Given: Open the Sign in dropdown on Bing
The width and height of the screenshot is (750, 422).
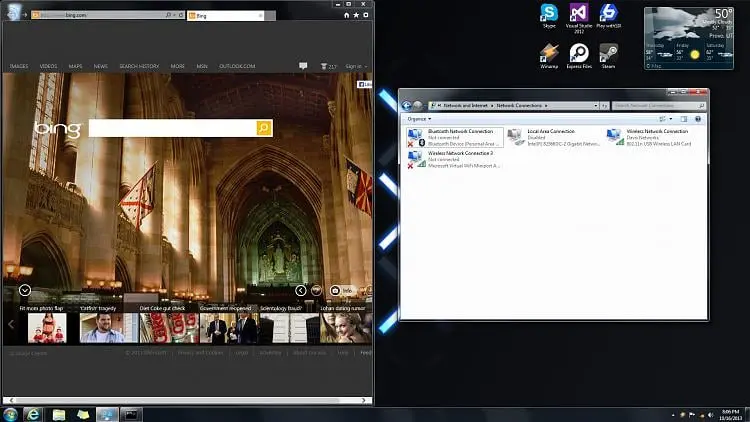Looking at the screenshot, I should [356, 67].
